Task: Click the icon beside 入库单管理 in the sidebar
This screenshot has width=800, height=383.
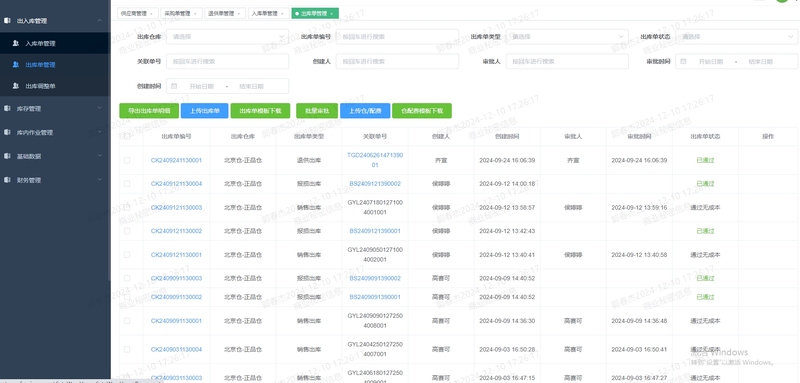Action: click(16, 43)
